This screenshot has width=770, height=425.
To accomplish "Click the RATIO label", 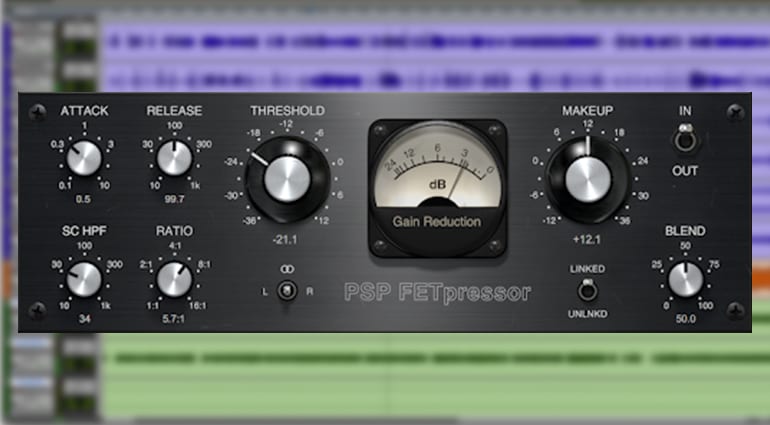I will (x=174, y=231).
